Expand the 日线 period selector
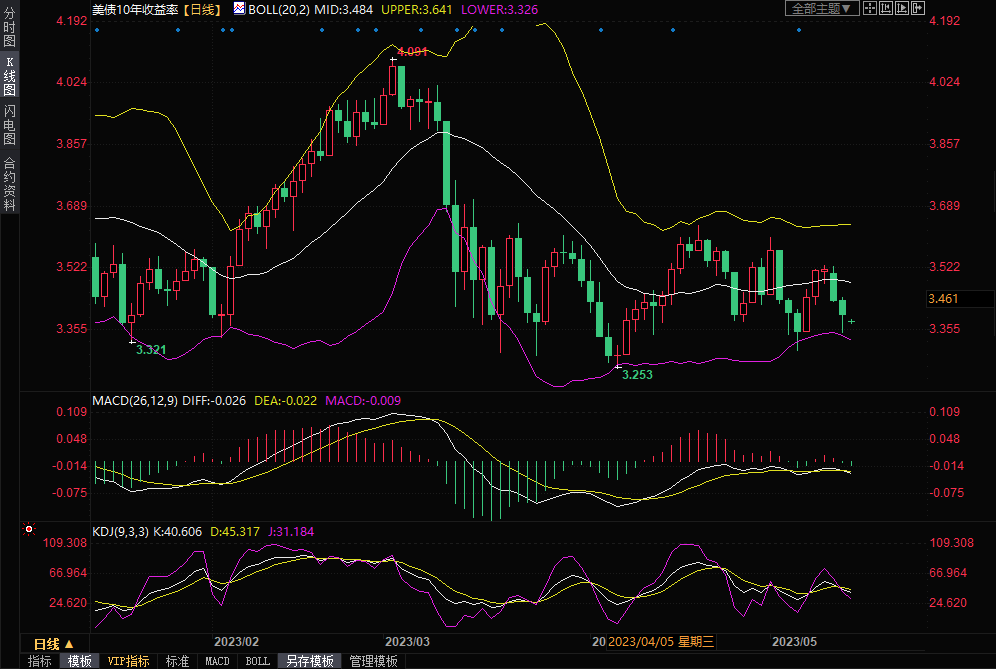The height and width of the screenshot is (669, 996). pos(54,643)
